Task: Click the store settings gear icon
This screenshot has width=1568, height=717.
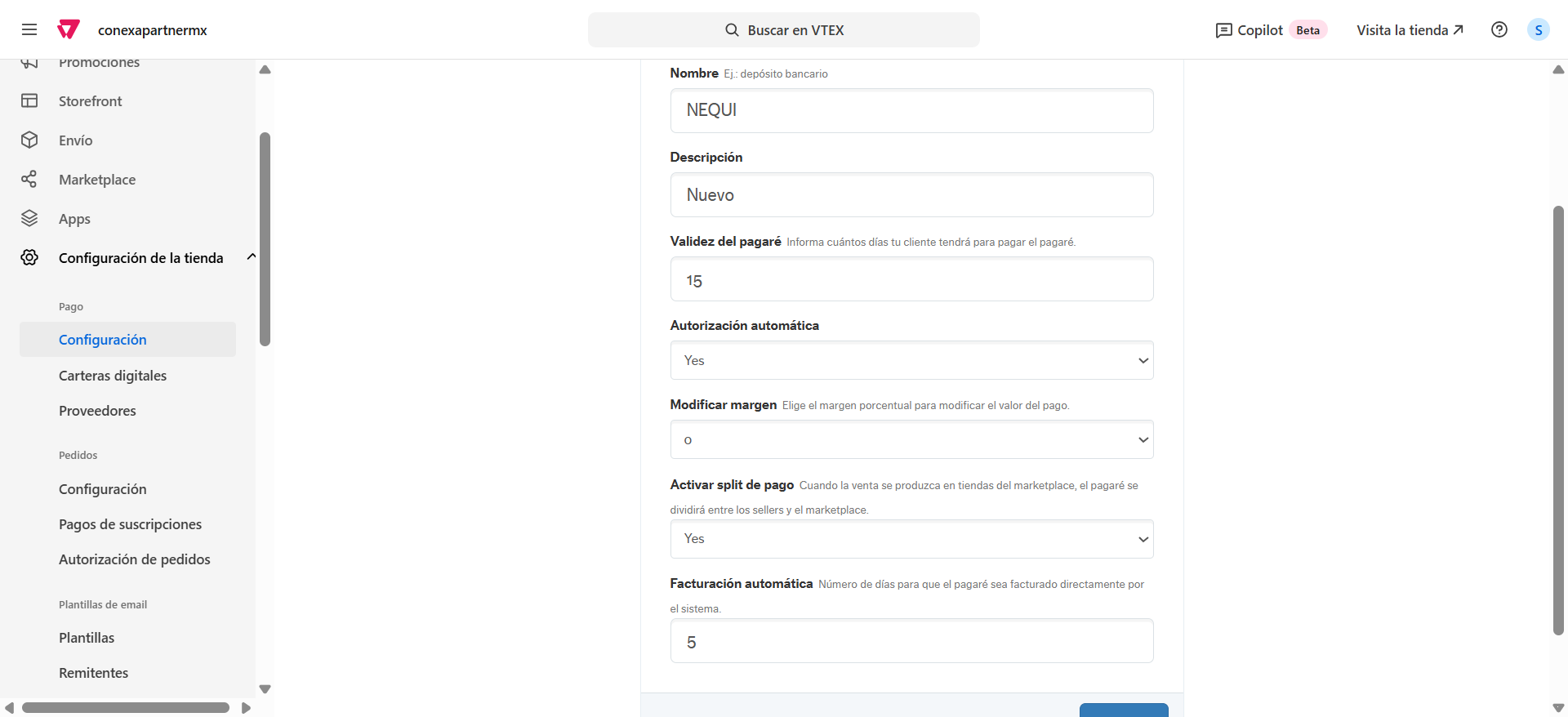Action: click(29, 258)
